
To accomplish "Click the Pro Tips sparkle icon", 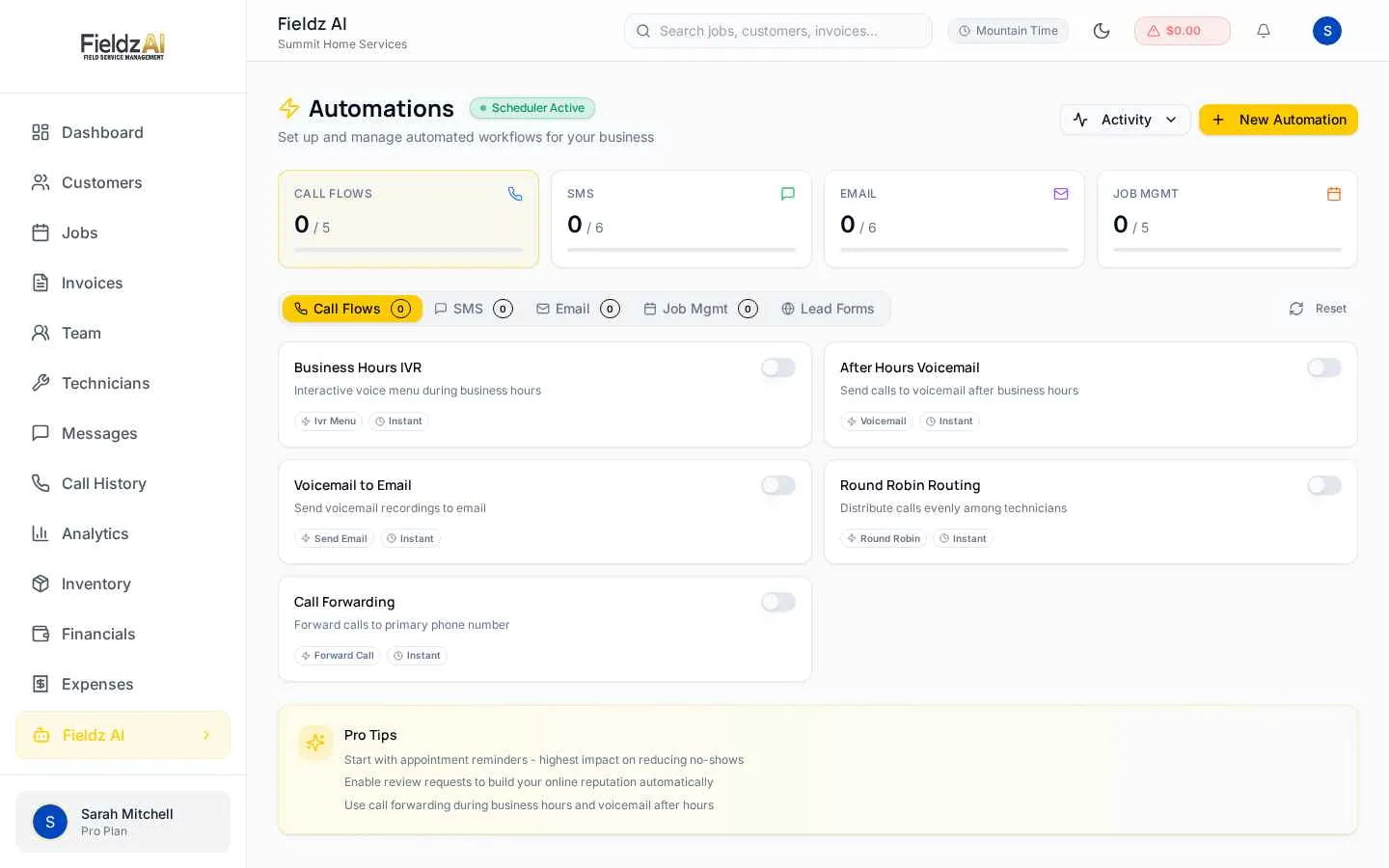I will click(x=315, y=743).
